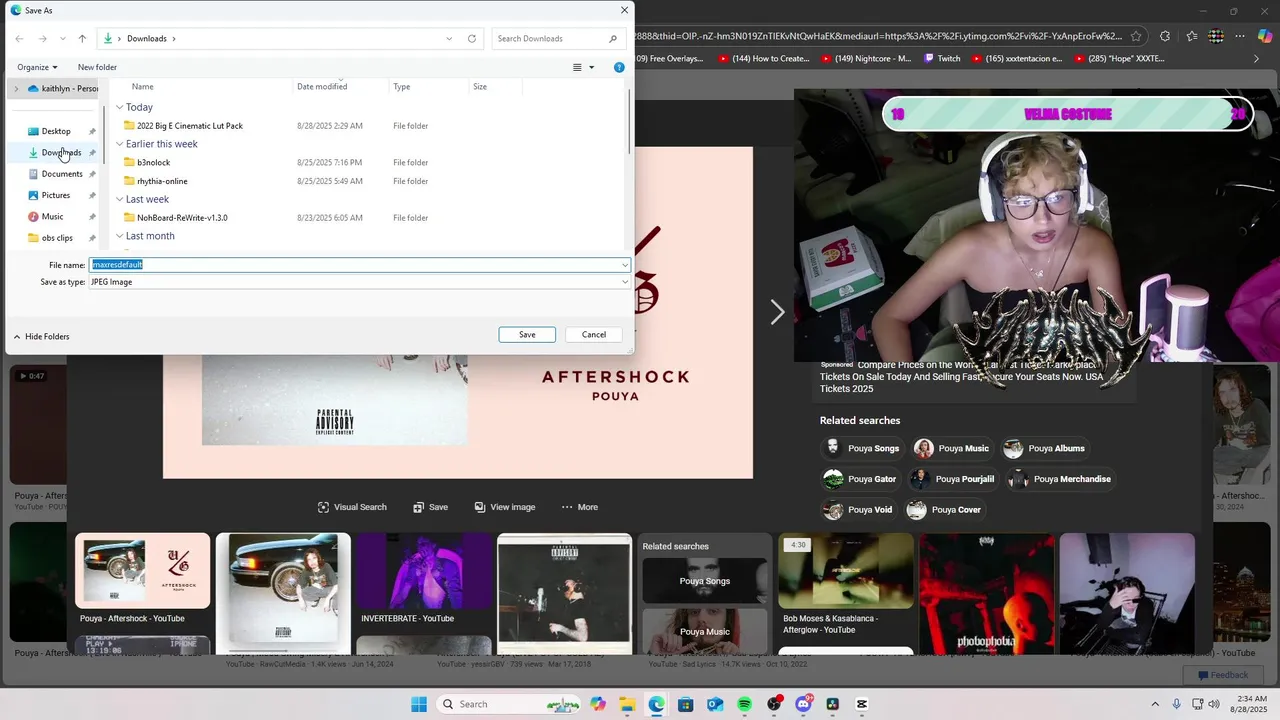The width and height of the screenshot is (1280, 720).
Task: Select the NohBoard-ReWrite-v1.3.0 folder icon
Action: (x=129, y=217)
